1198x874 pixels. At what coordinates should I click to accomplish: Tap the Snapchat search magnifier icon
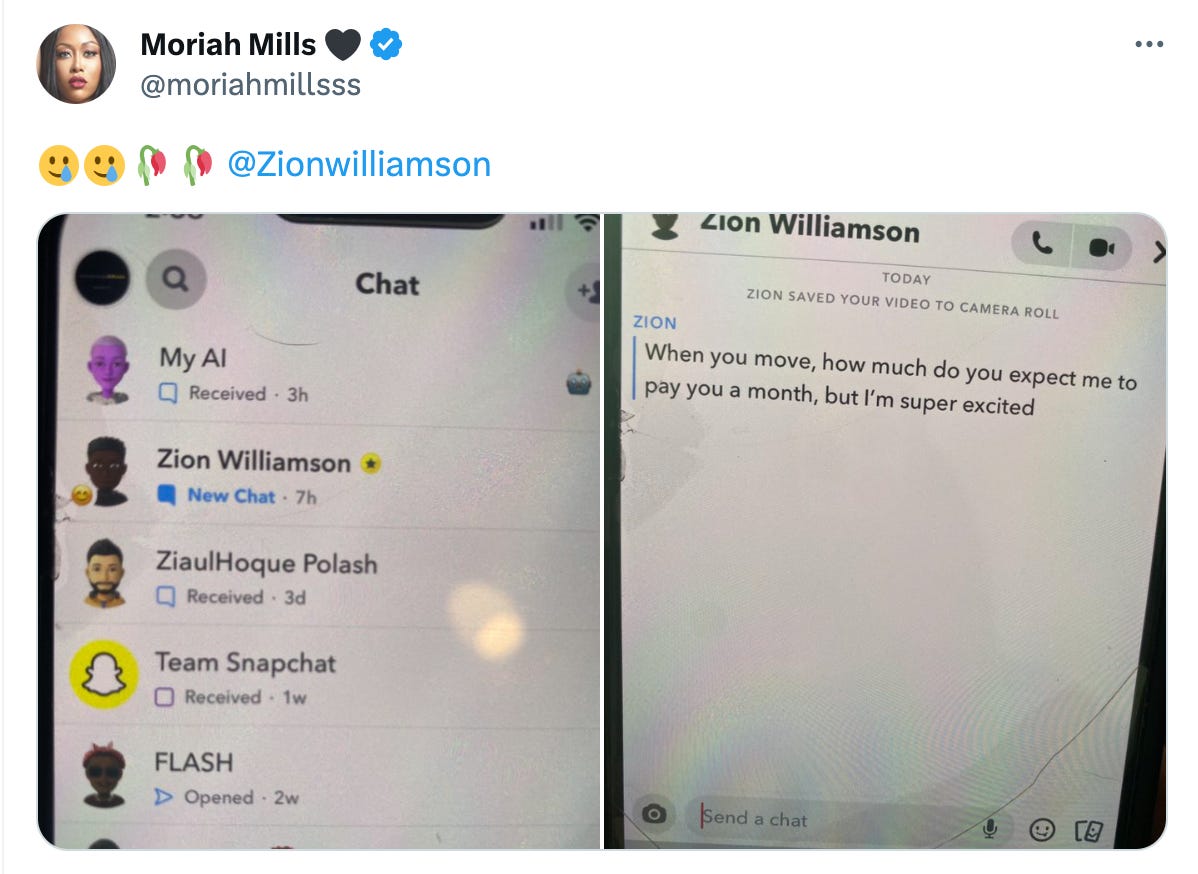pyautogui.click(x=176, y=280)
